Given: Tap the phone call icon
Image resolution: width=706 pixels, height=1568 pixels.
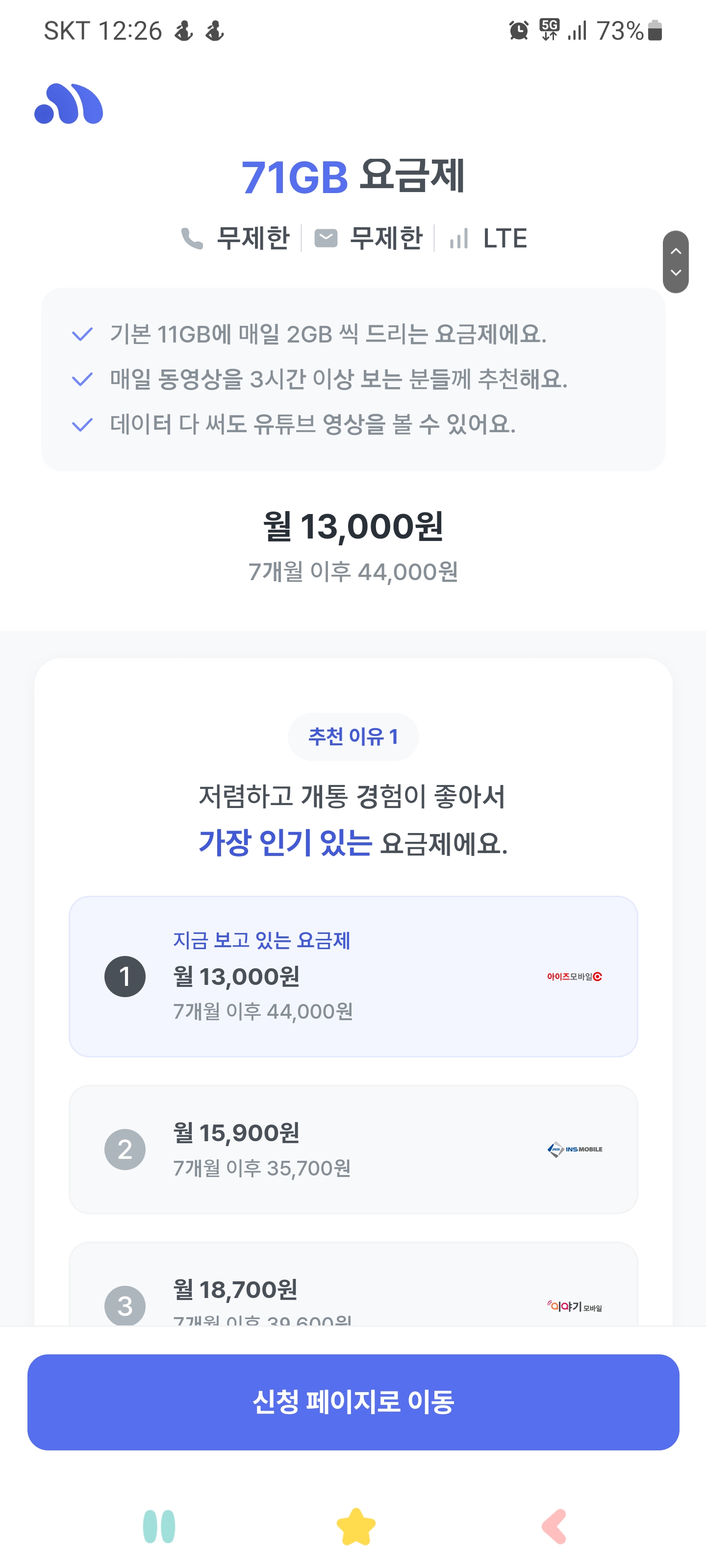Looking at the screenshot, I should pyautogui.click(x=192, y=239).
